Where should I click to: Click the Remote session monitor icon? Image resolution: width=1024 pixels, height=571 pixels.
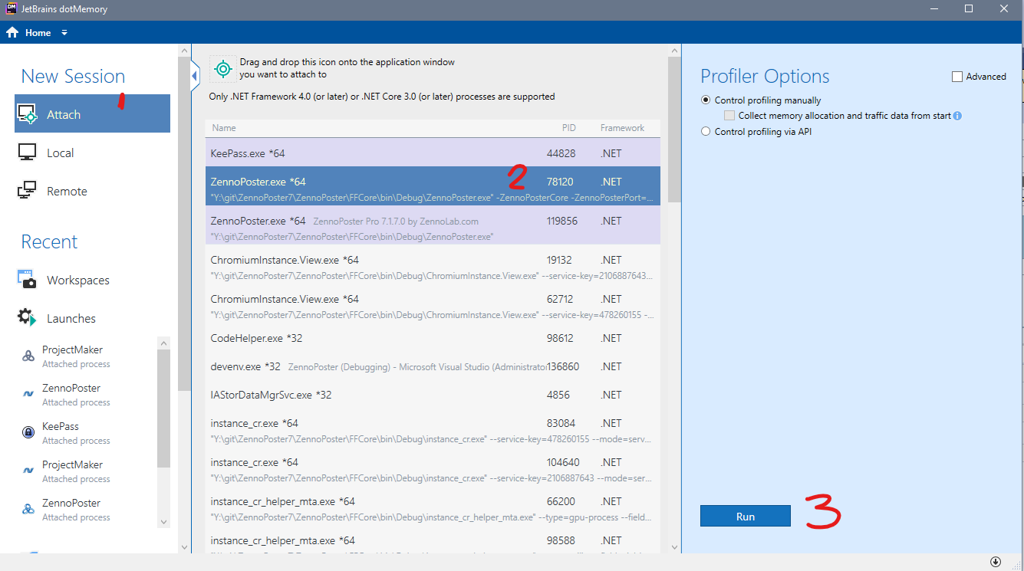(27, 191)
